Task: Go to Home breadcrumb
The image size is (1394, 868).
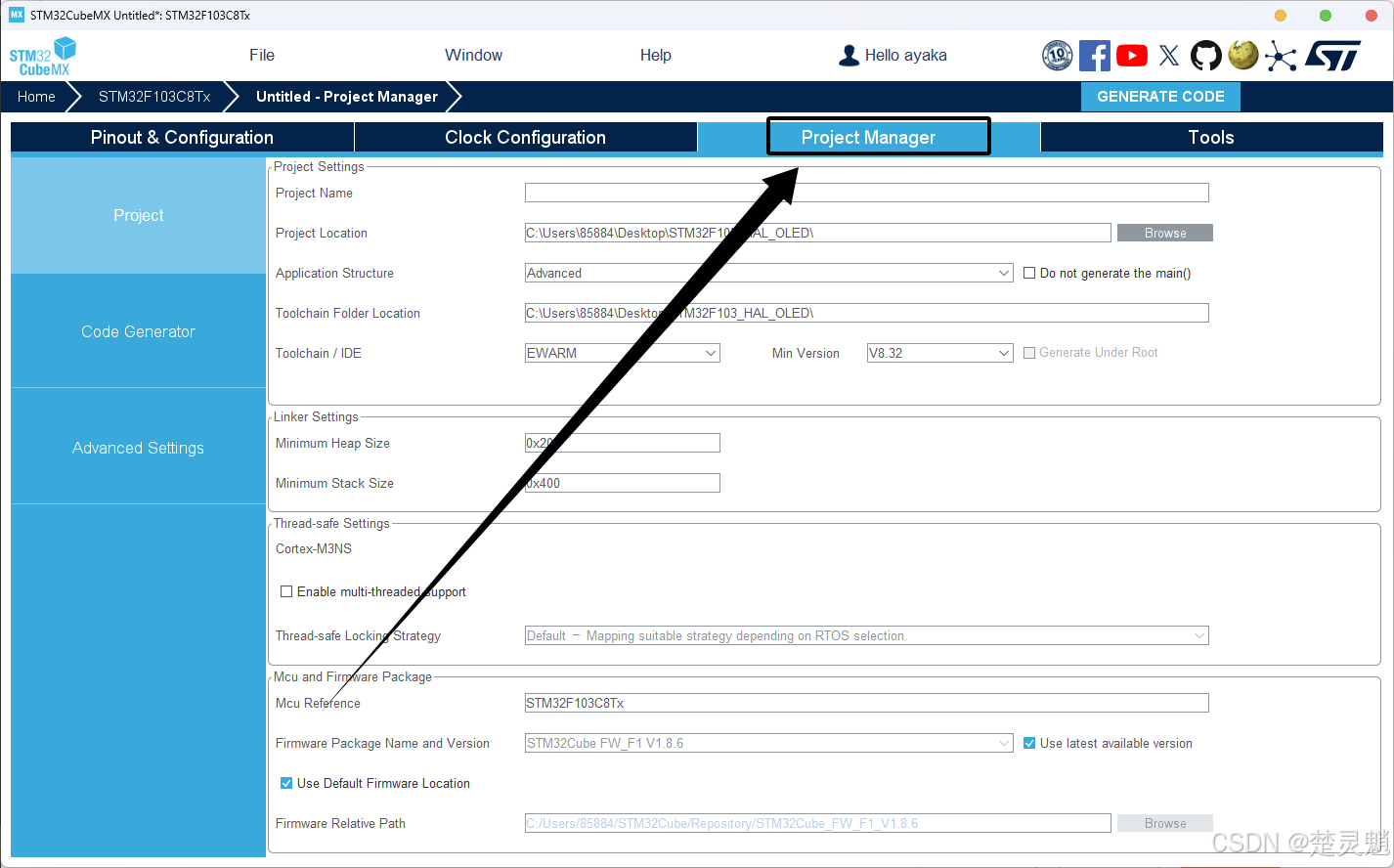Action: click(37, 97)
